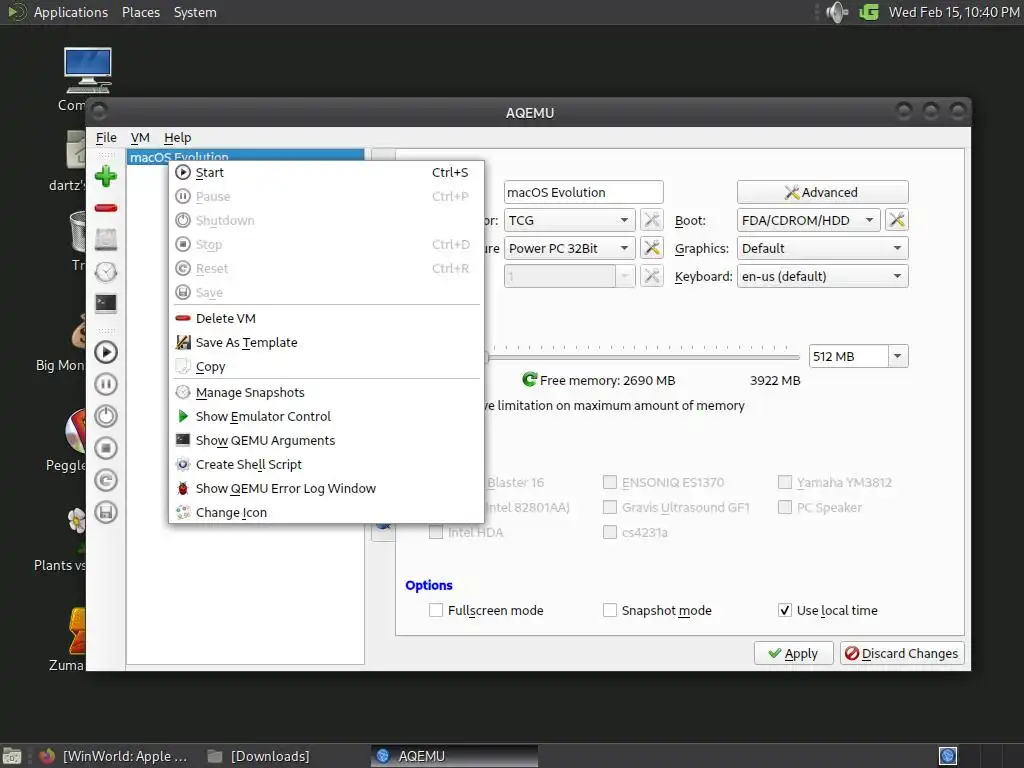Open the VM menu in AQEMU
The image size is (1024, 768).
click(140, 137)
